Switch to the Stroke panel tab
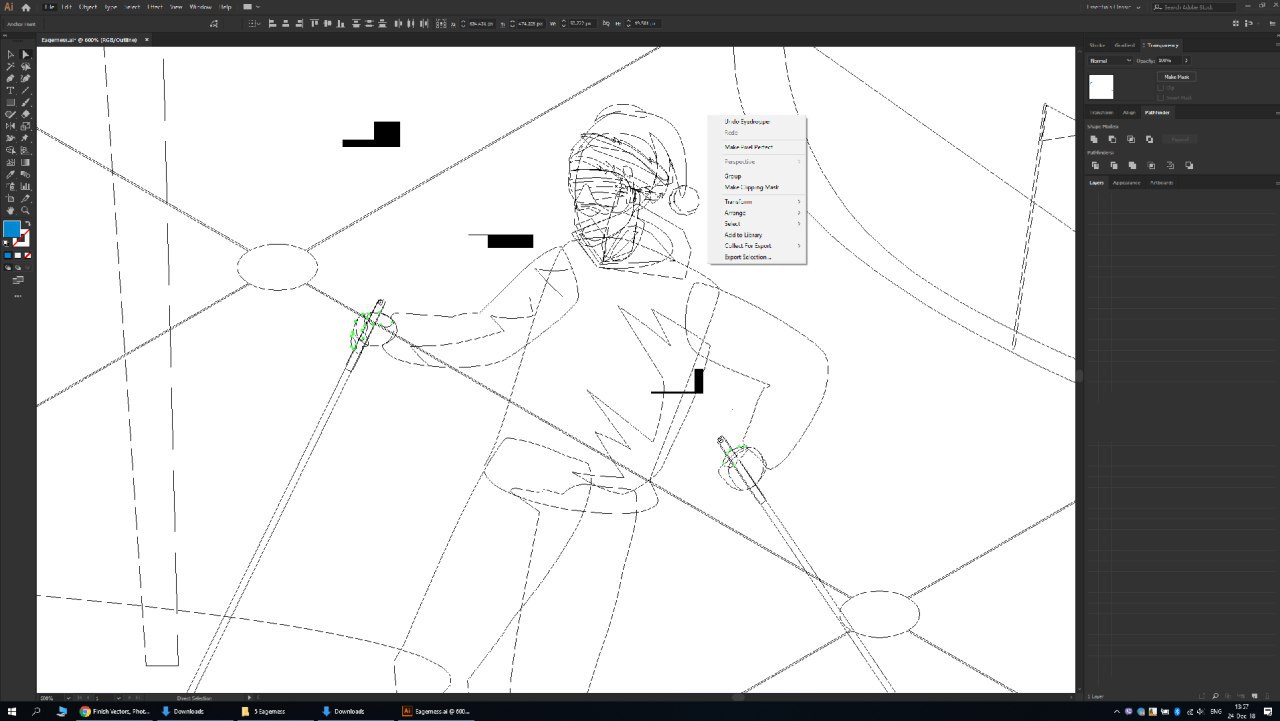This screenshot has height=721, width=1280. 1097,45
